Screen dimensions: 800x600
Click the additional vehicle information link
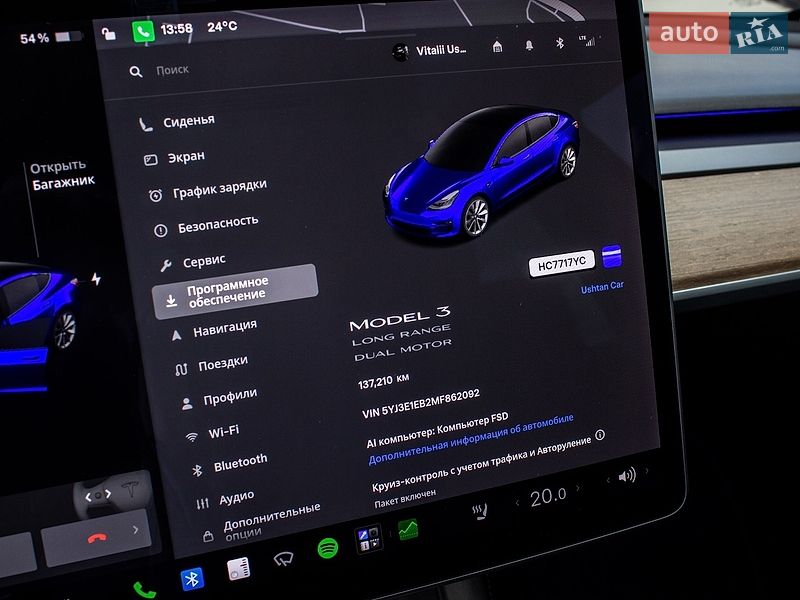coord(470,439)
